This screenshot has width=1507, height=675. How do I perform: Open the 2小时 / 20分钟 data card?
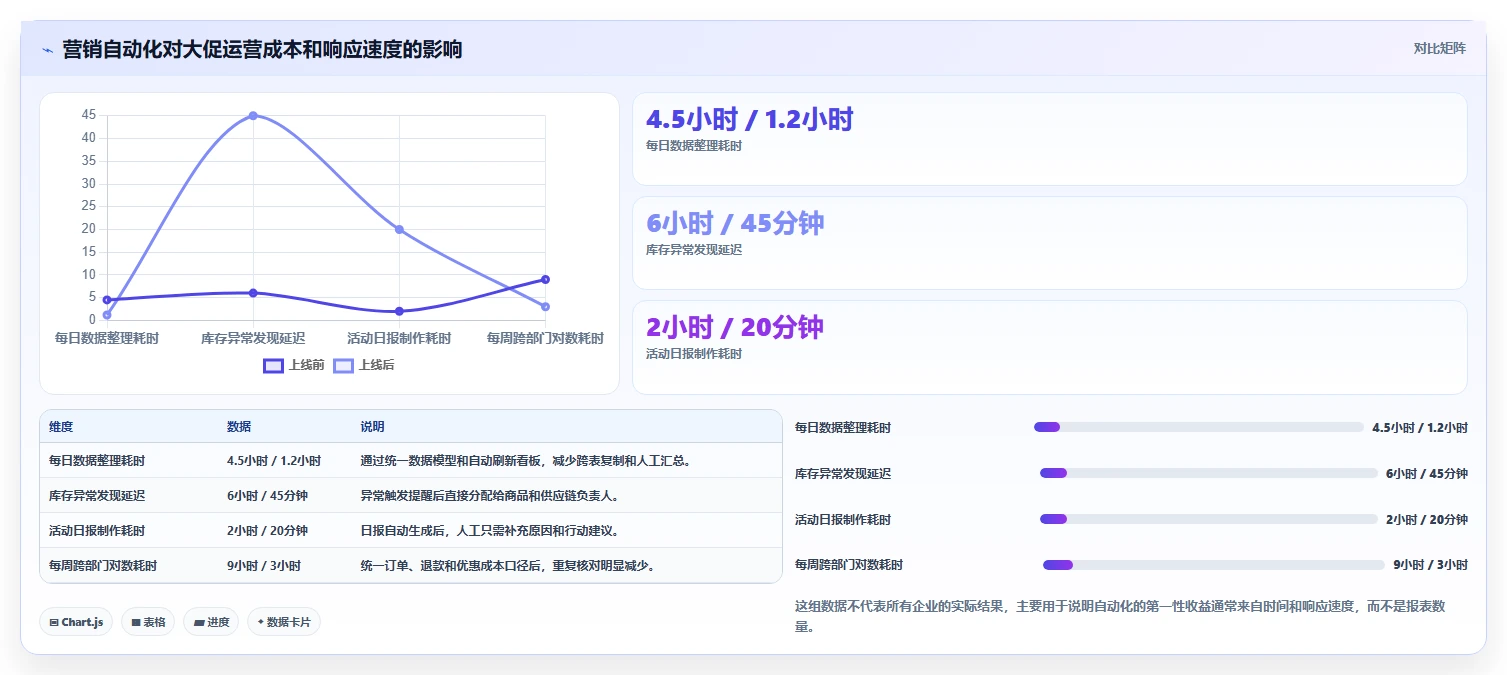point(1049,347)
